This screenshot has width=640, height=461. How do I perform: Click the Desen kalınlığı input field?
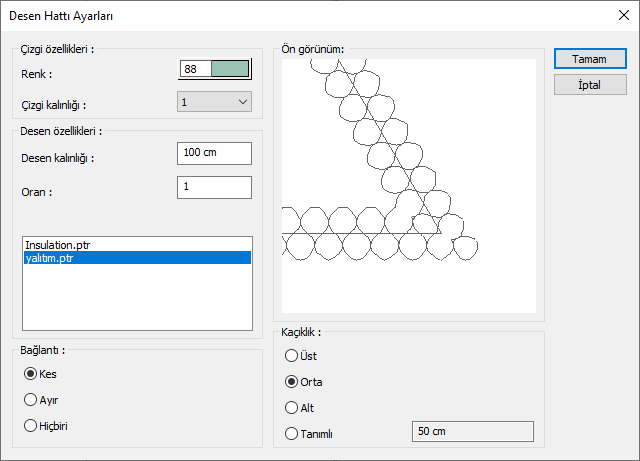[x=213, y=153]
